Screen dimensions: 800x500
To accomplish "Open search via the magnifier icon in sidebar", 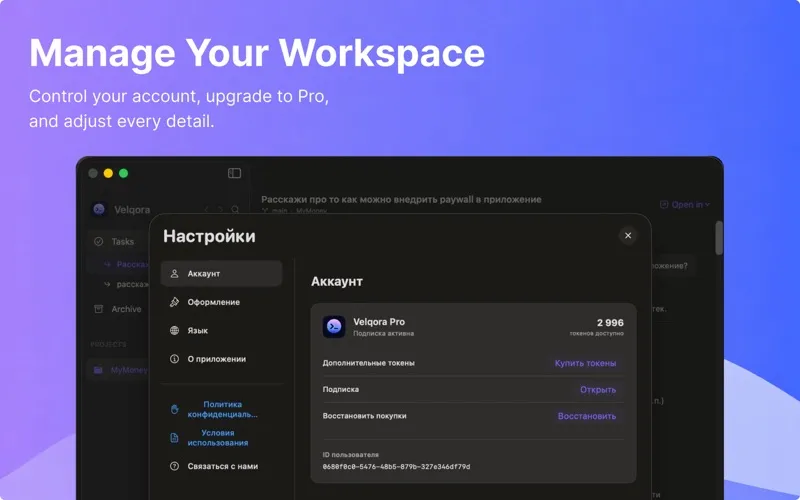I will [235, 210].
